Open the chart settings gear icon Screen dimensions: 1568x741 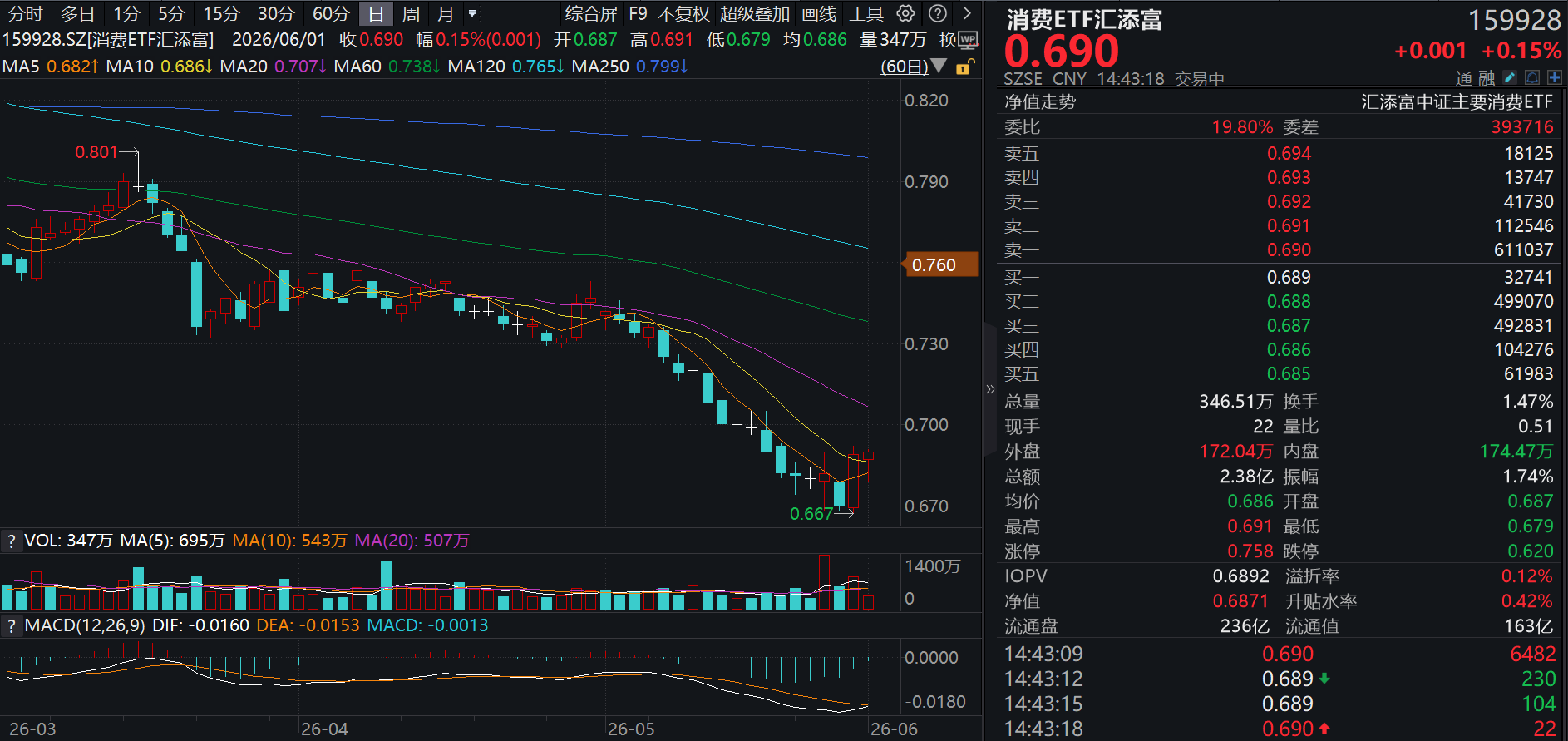[x=905, y=13]
